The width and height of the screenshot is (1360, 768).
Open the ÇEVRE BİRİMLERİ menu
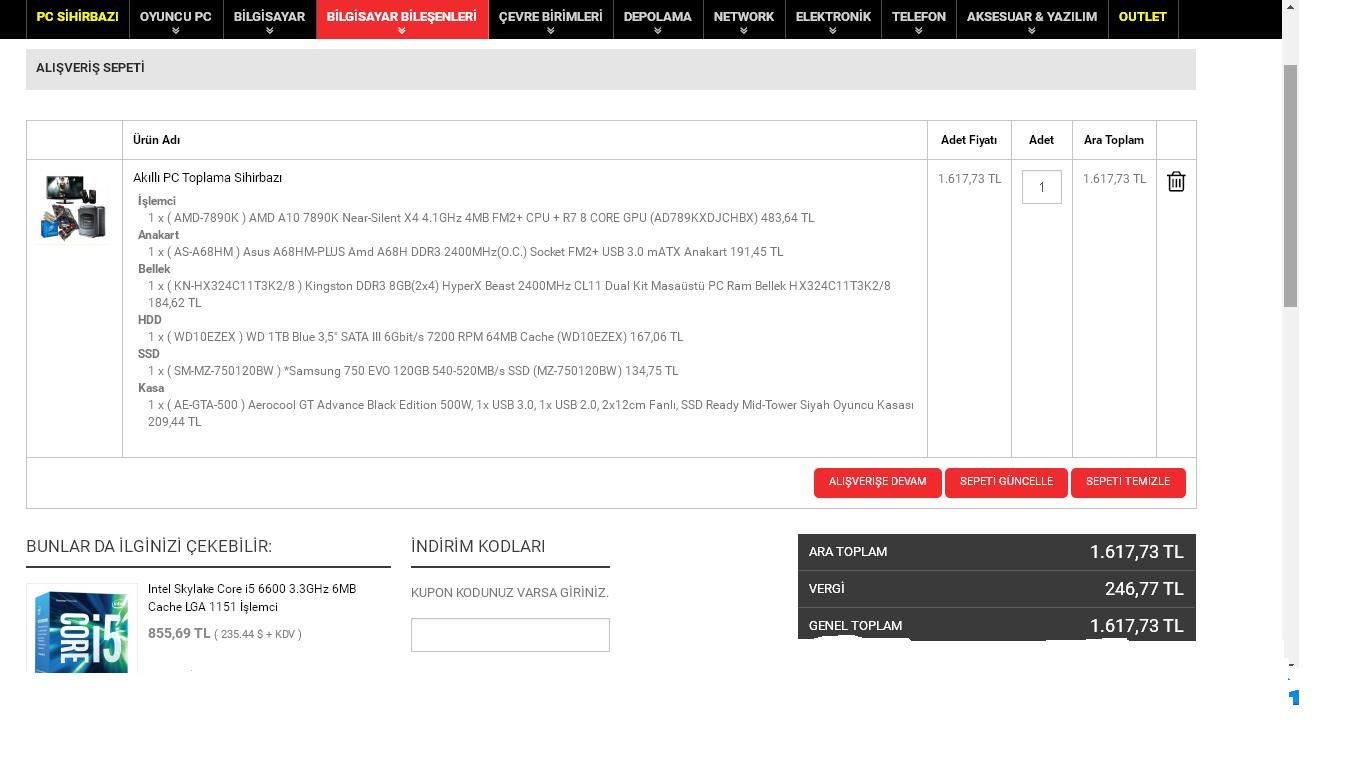pos(551,17)
